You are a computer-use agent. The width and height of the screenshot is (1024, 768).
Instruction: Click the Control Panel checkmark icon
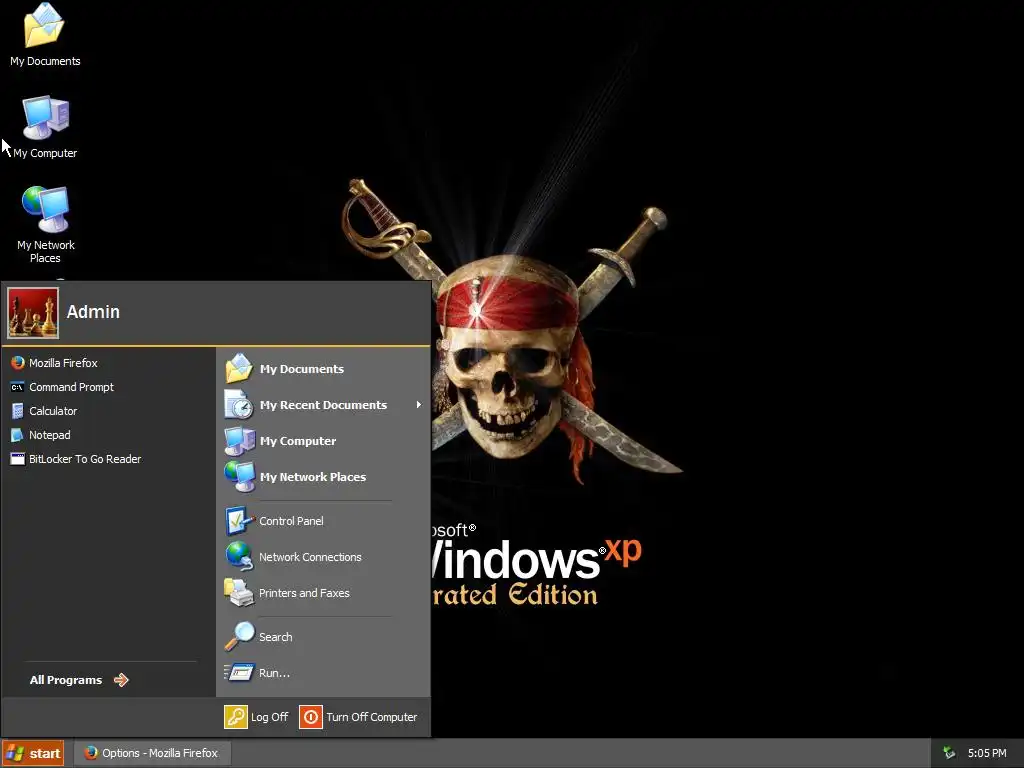(x=239, y=521)
